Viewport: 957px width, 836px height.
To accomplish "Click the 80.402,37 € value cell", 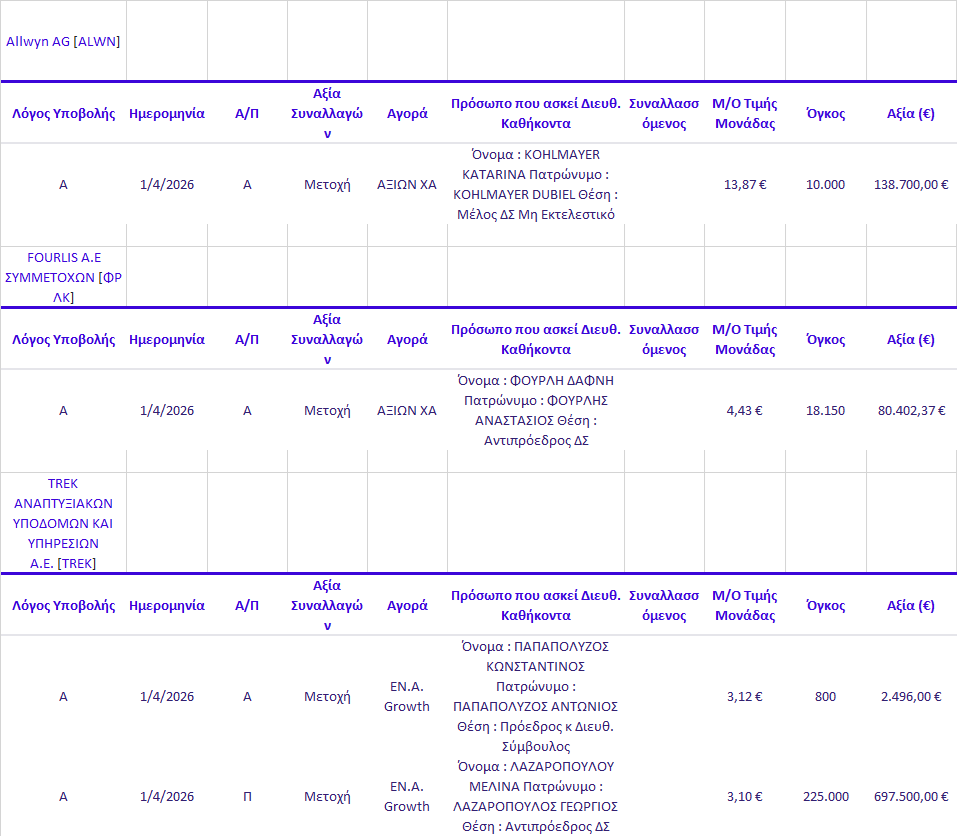I will tap(911, 411).
